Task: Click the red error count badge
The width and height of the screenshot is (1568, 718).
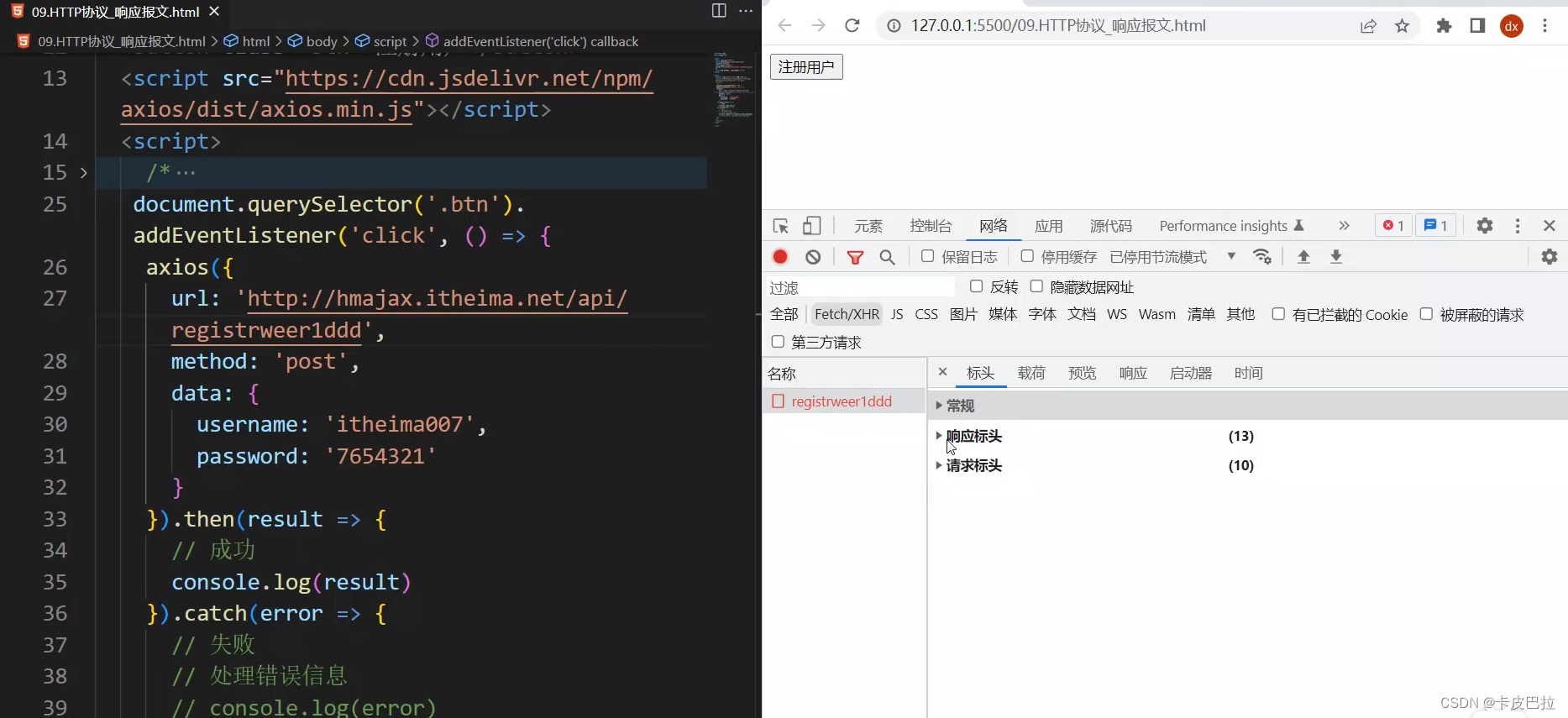Action: [x=1393, y=226]
